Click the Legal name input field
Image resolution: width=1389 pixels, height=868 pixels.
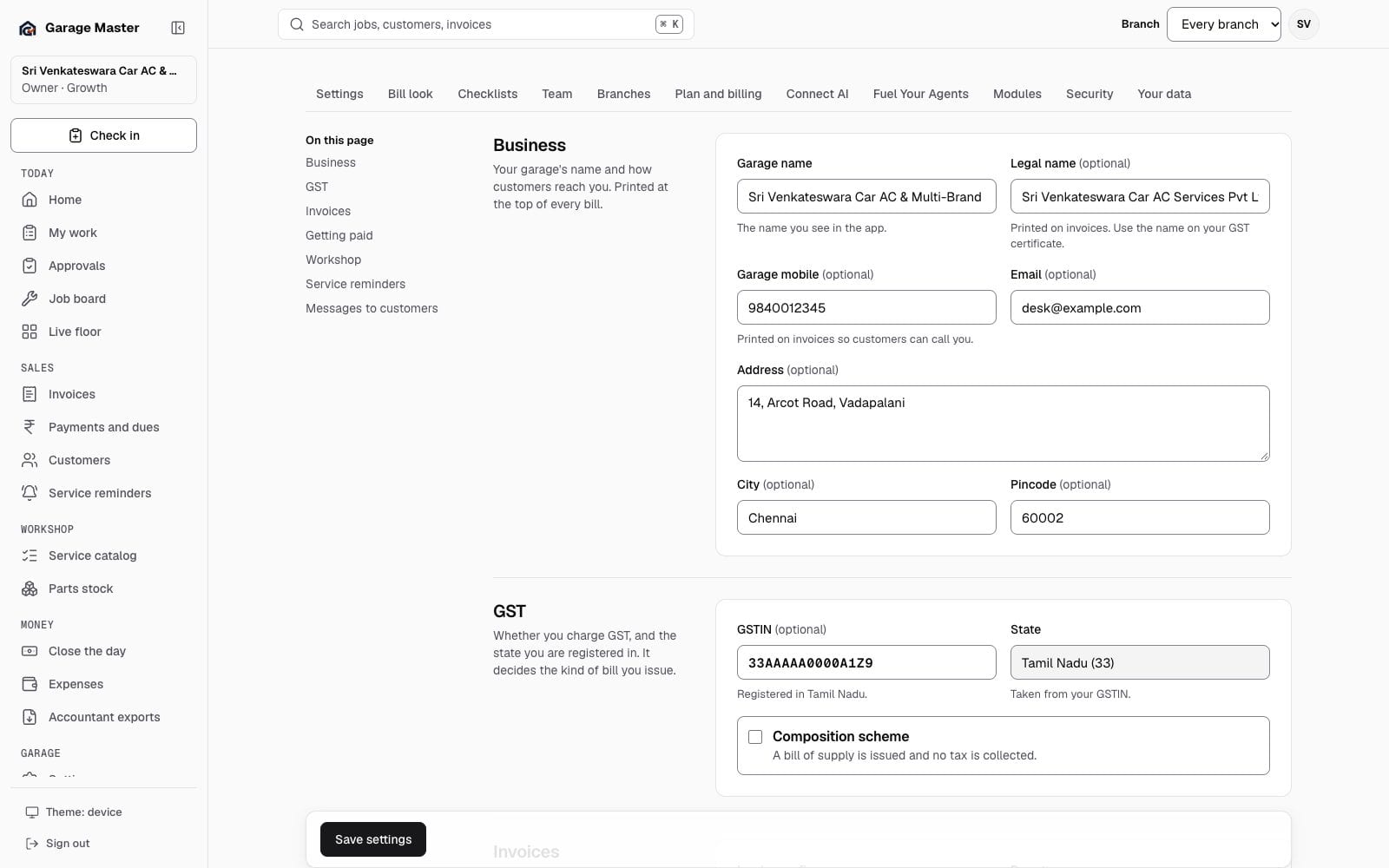click(1140, 196)
